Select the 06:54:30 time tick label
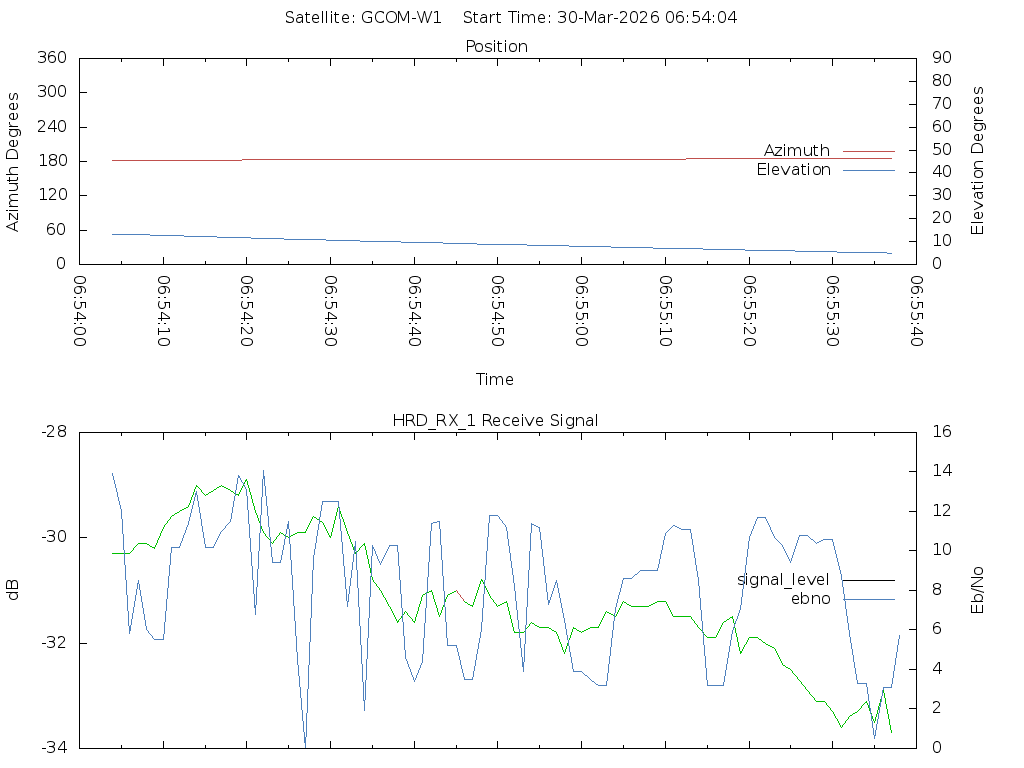 point(331,311)
